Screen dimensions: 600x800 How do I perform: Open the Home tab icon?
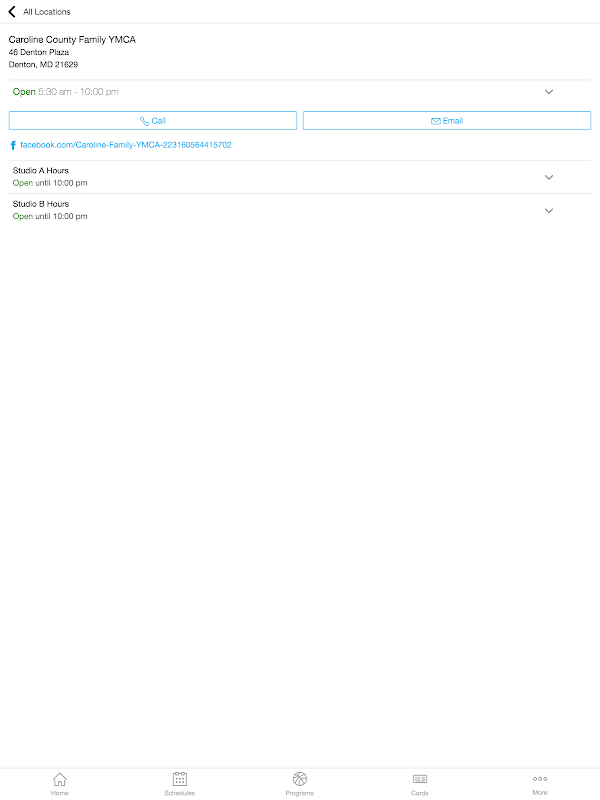click(60, 779)
